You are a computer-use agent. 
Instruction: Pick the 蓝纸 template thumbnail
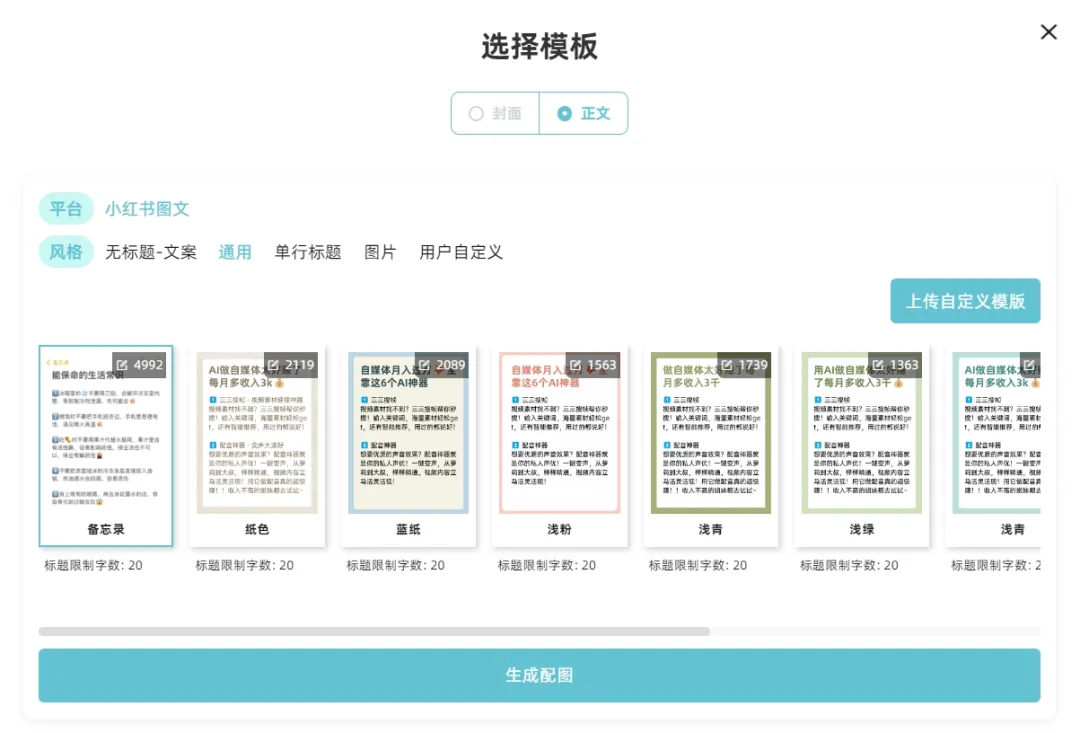click(408, 445)
